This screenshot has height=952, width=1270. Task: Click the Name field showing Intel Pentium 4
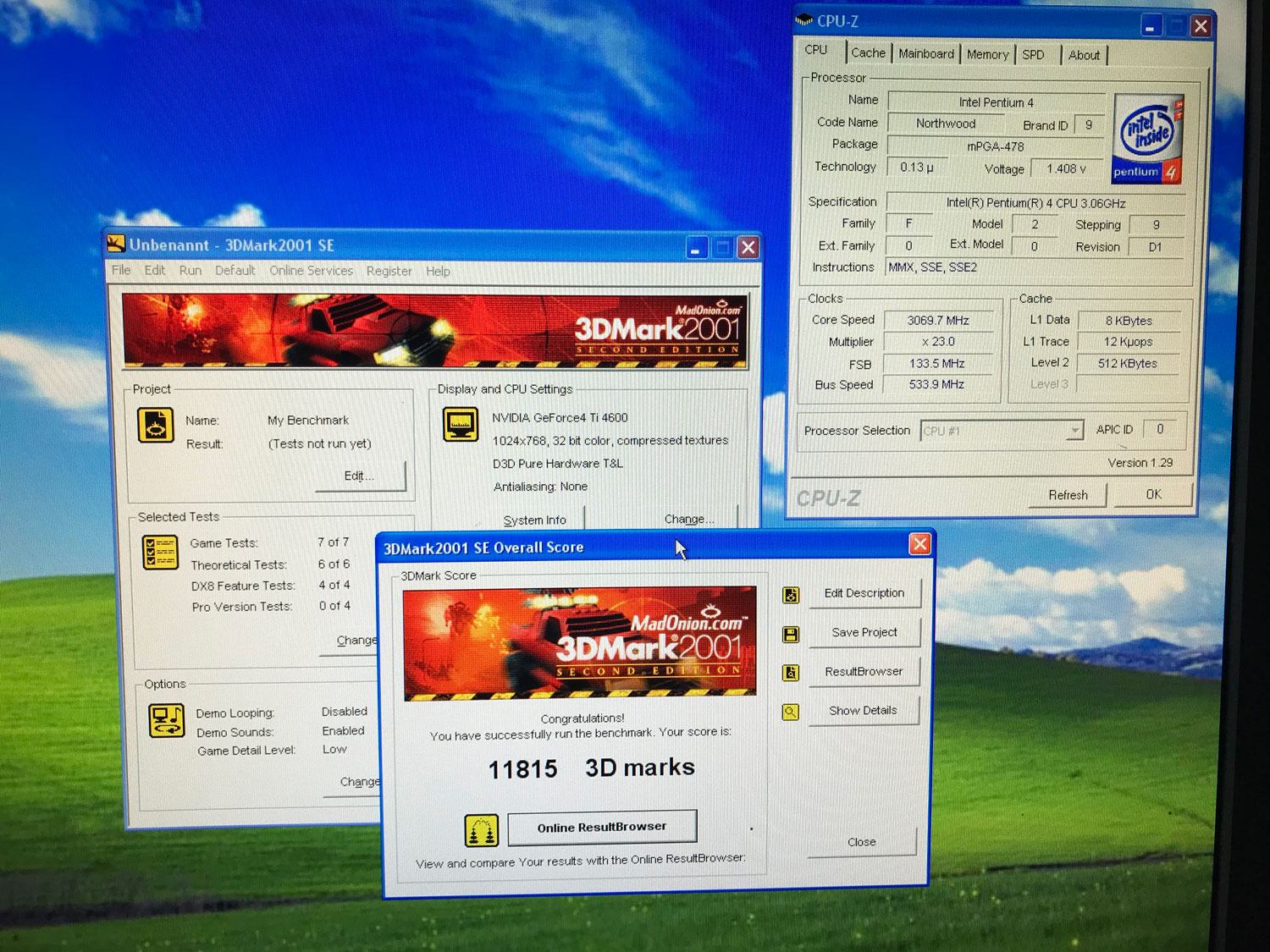click(997, 102)
